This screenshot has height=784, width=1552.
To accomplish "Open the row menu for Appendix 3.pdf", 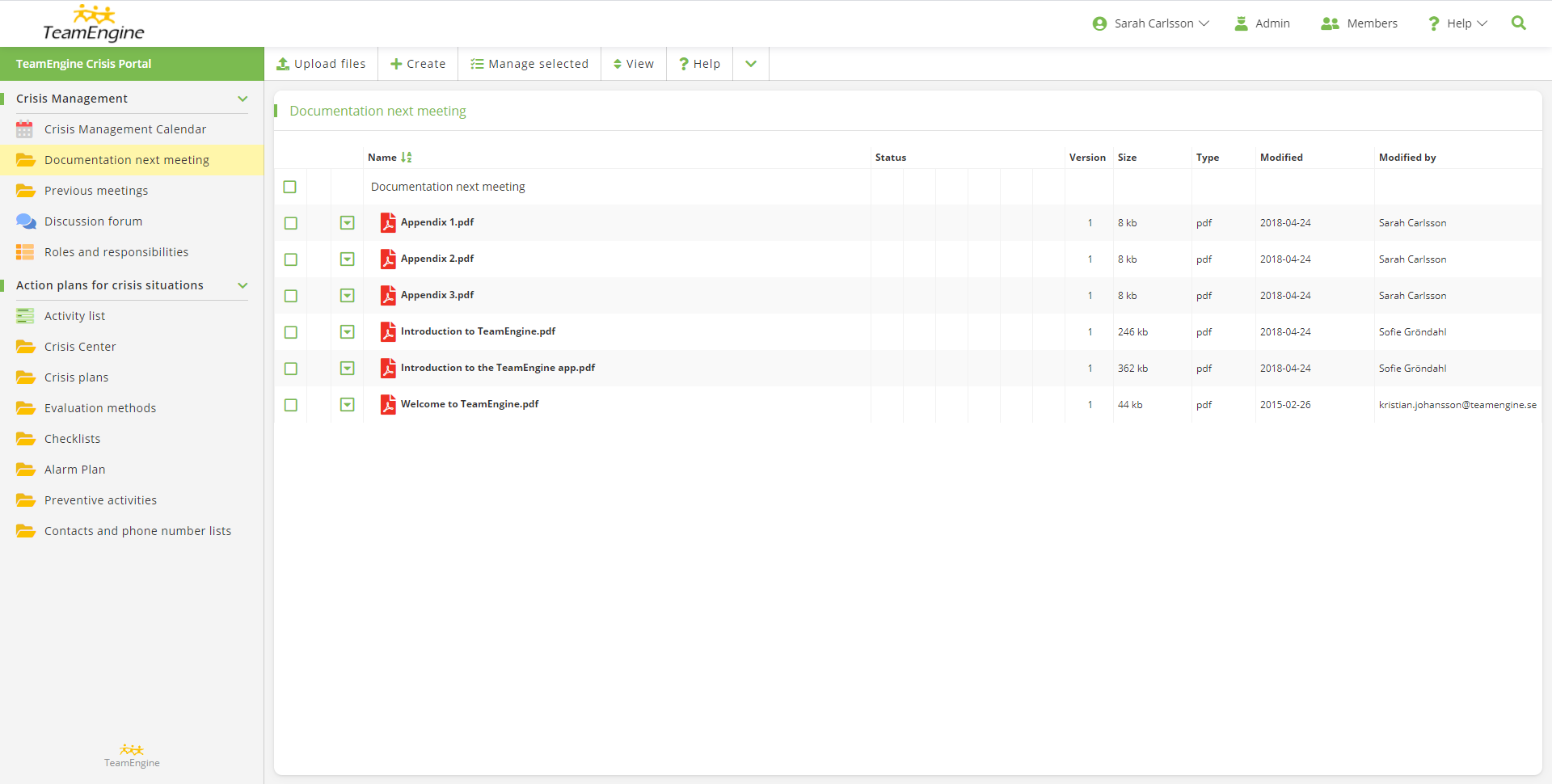I will pos(348,296).
